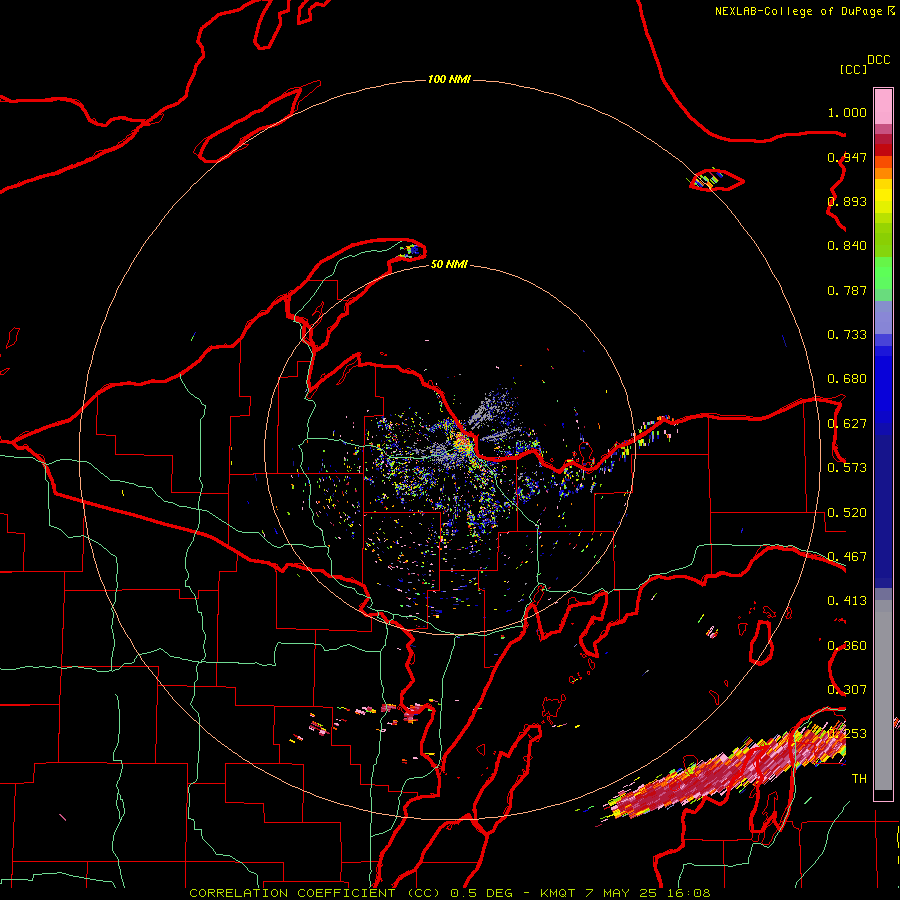
Task: Click the 0.787 scale value
Action: tap(847, 290)
